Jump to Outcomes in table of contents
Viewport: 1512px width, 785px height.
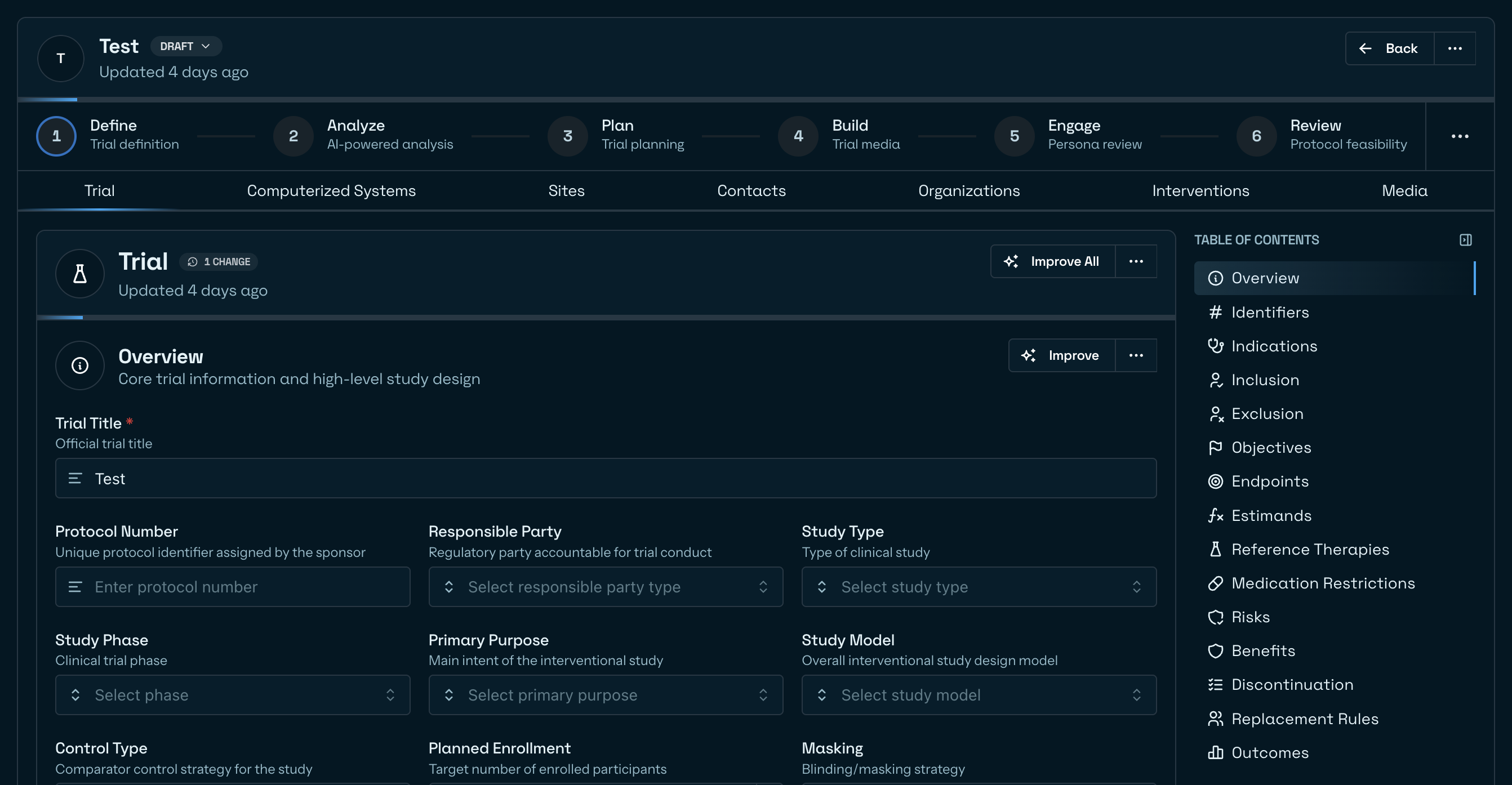(1334, 753)
